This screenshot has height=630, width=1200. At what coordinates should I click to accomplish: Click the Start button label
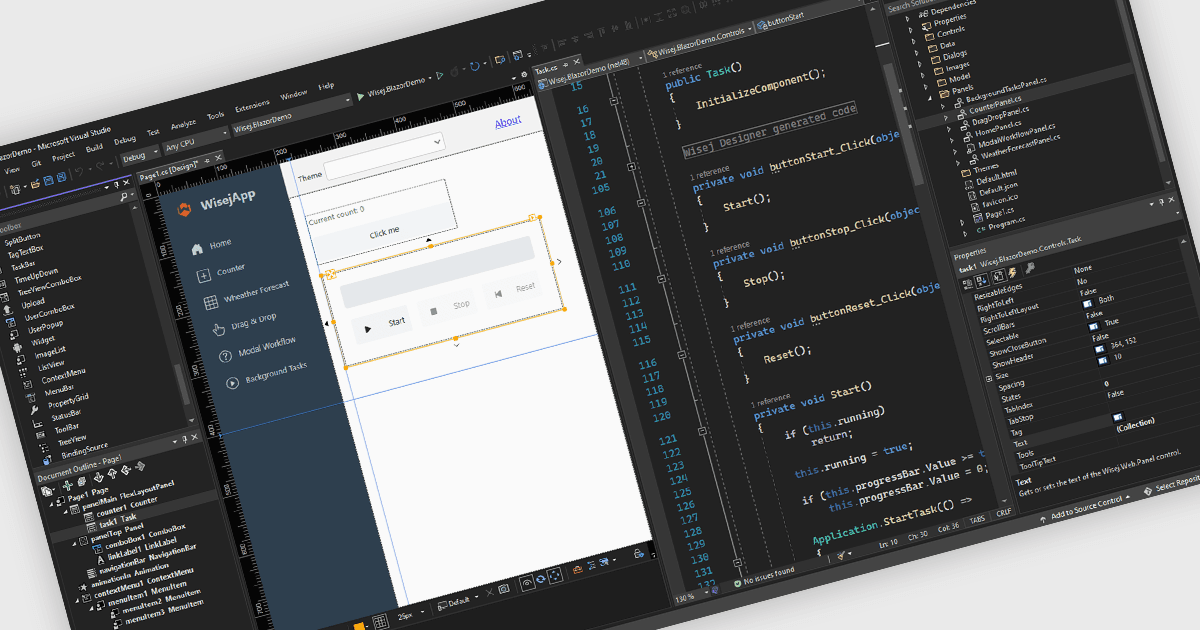tap(396, 321)
